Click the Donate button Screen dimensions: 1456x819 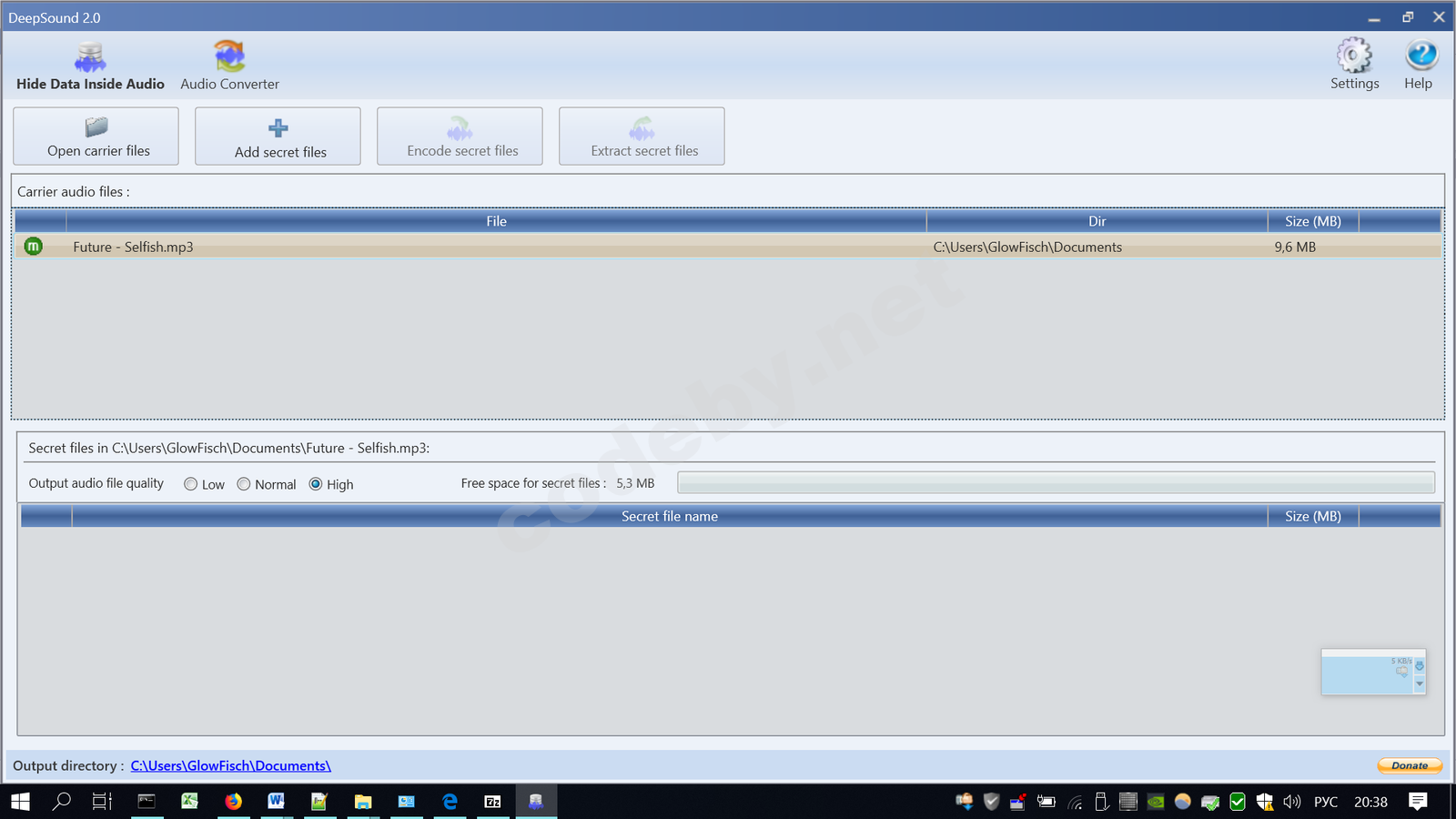(x=1410, y=765)
